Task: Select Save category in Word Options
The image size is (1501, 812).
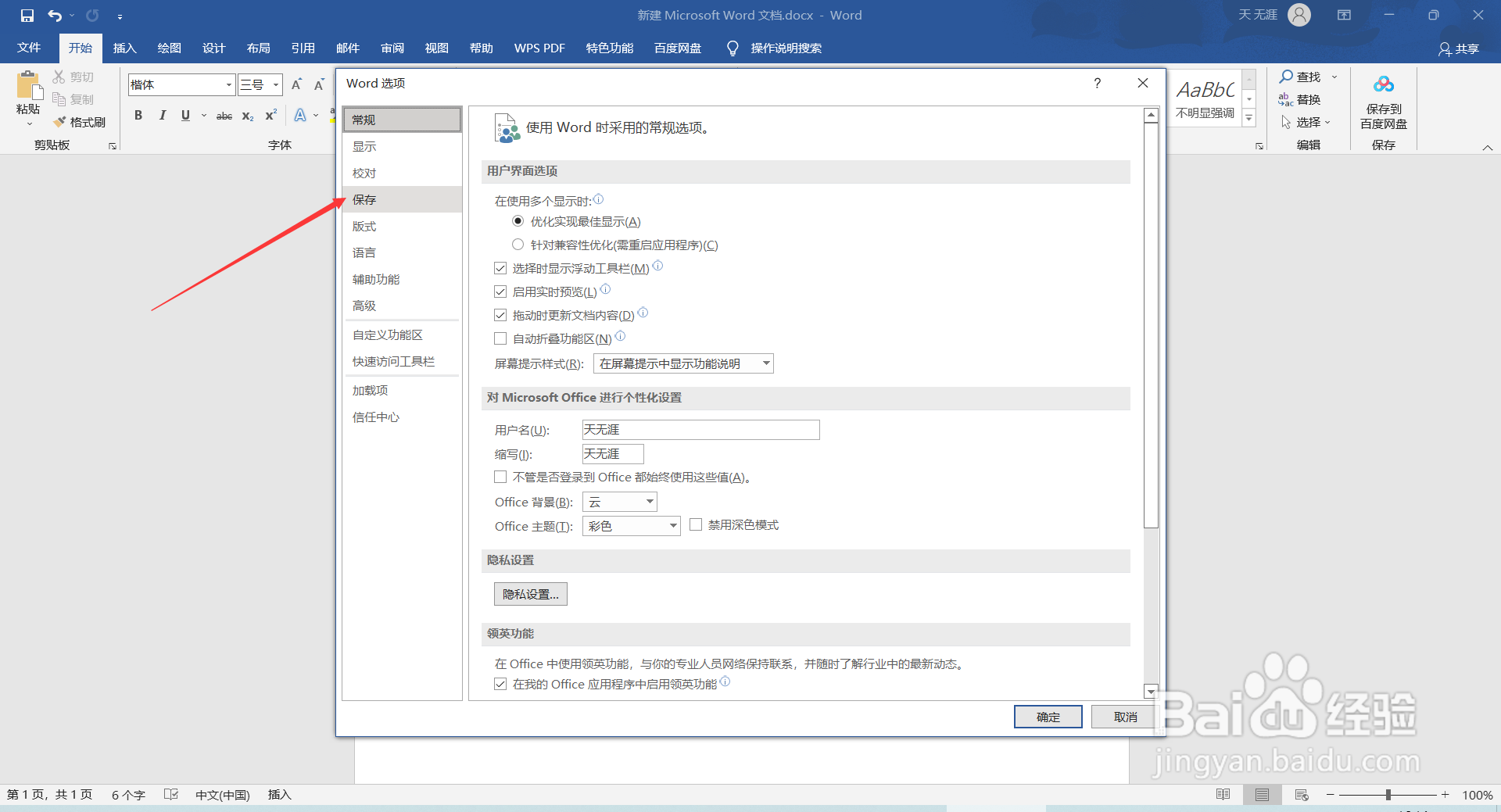Action: (402, 199)
